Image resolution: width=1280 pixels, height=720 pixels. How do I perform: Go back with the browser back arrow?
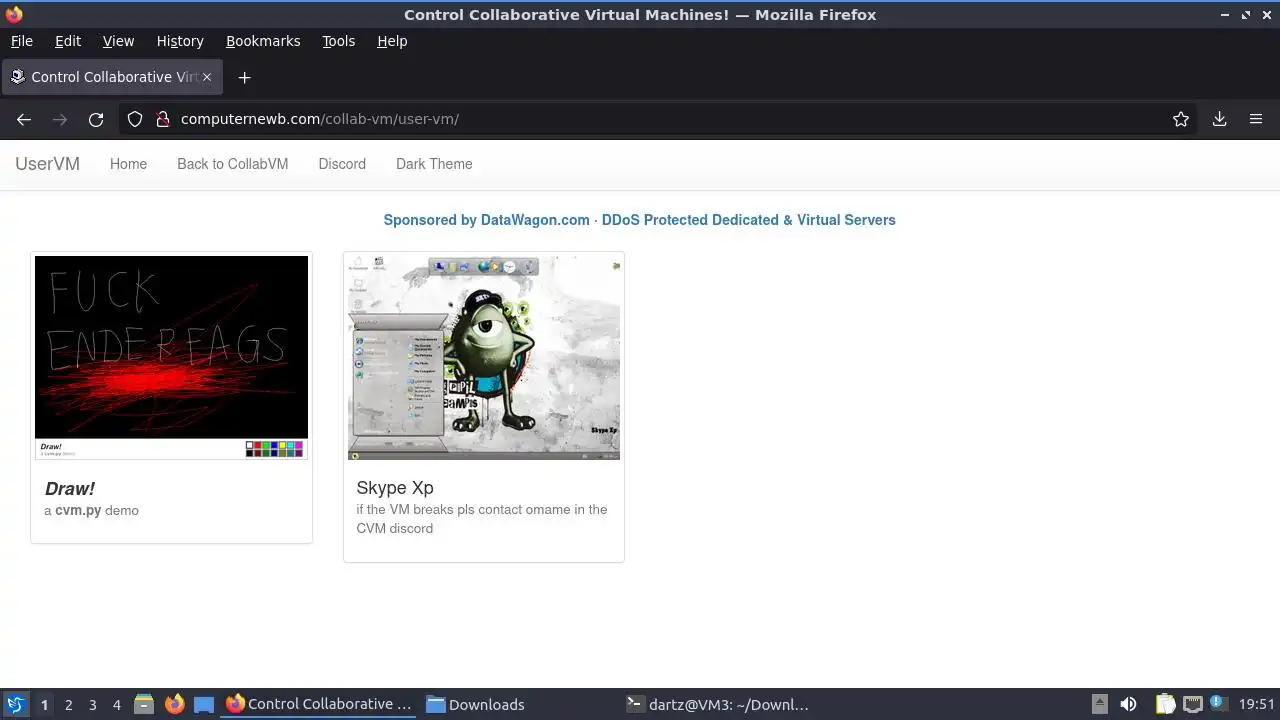point(24,119)
